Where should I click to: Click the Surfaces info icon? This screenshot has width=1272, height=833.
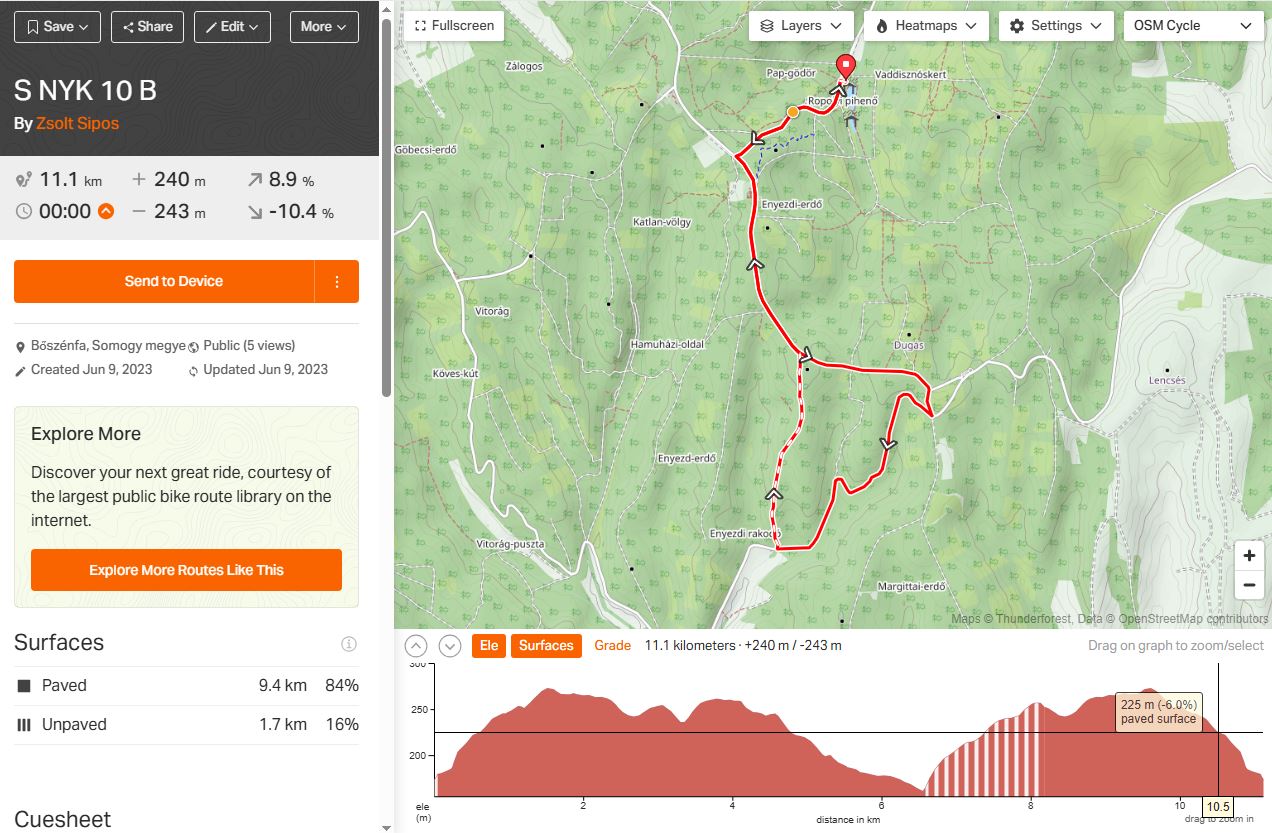pyautogui.click(x=349, y=644)
